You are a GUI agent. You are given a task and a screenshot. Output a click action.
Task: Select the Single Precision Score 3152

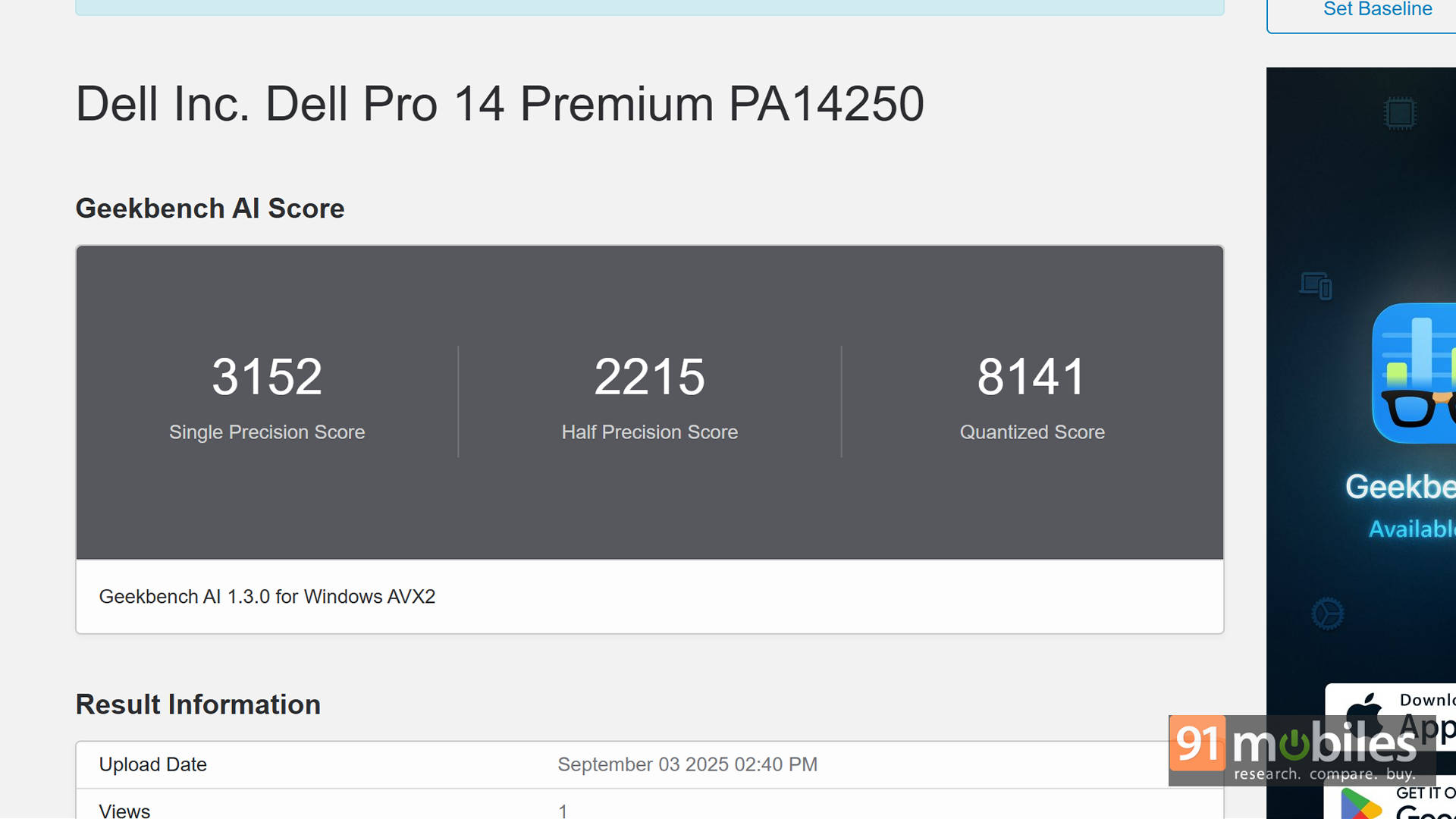point(267,377)
